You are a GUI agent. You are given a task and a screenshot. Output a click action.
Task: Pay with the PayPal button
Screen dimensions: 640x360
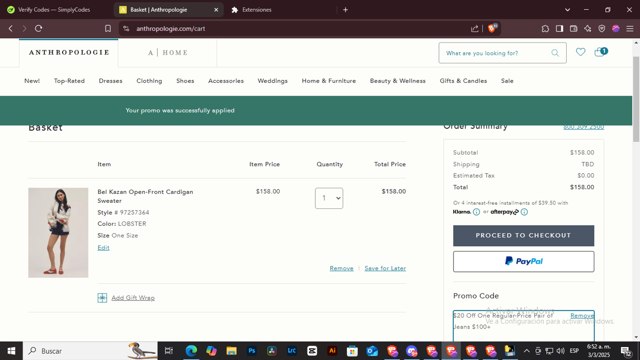pos(524,261)
